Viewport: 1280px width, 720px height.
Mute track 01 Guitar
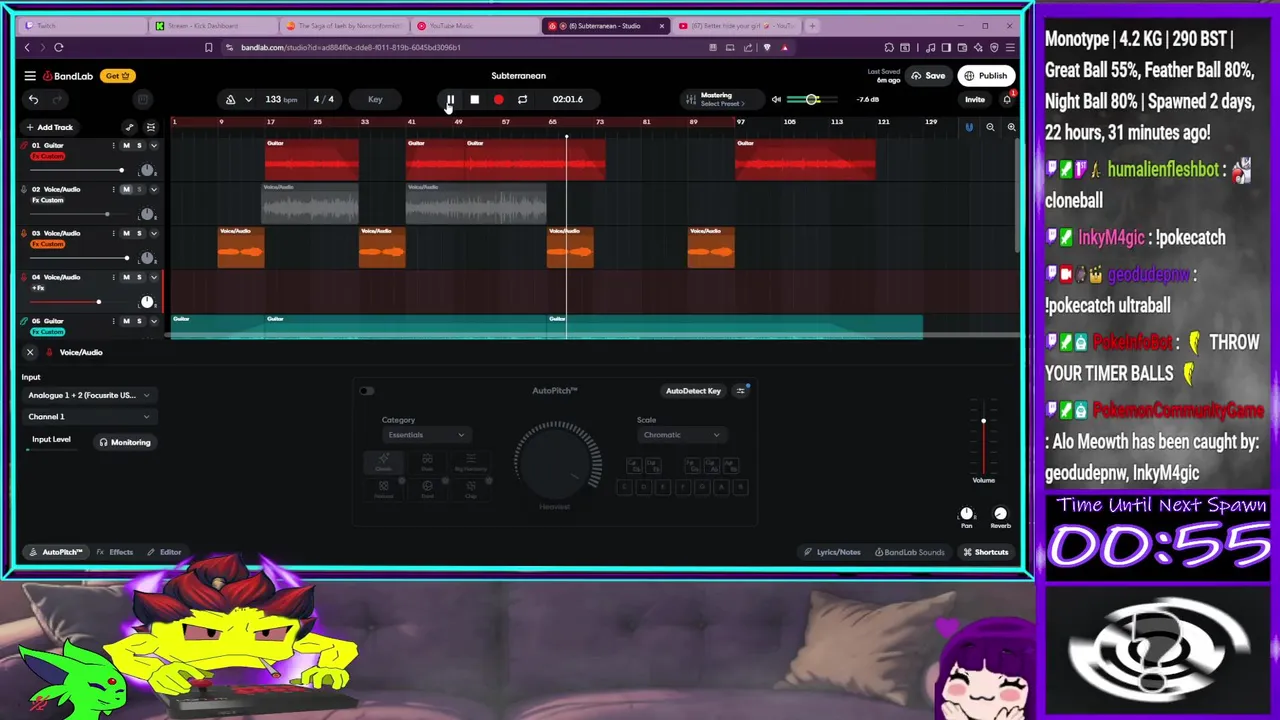pyautogui.click(x=126, y=146)
